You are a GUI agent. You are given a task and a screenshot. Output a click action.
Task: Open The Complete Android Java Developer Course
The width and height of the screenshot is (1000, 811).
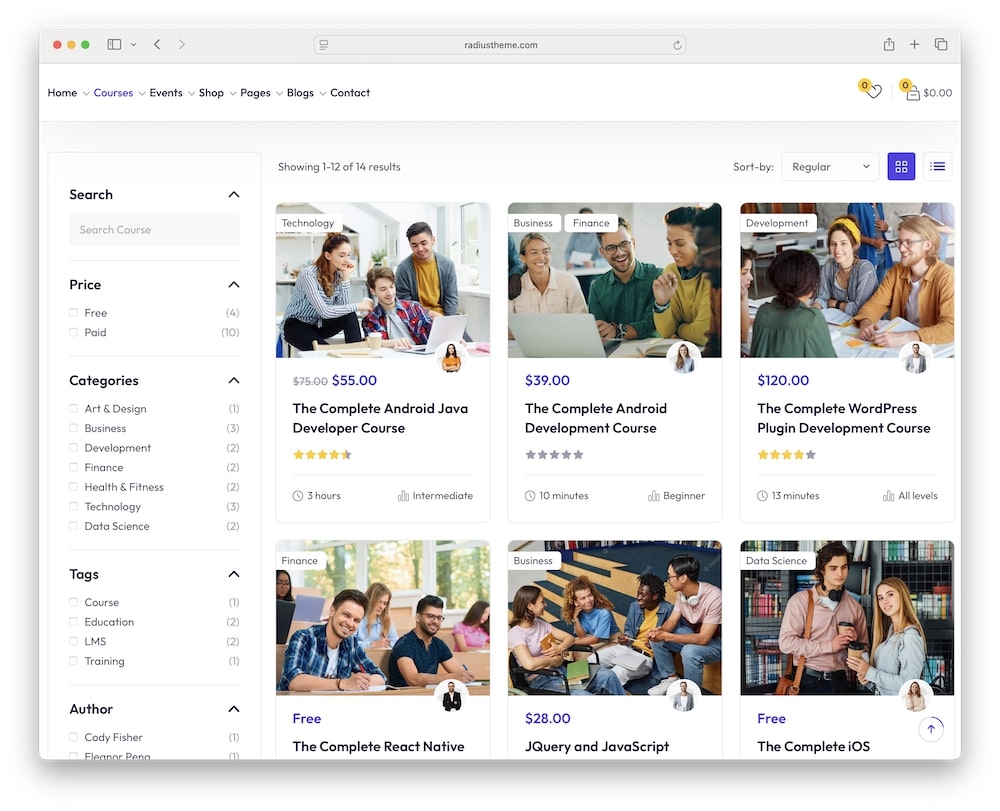(x=380, y=418)
